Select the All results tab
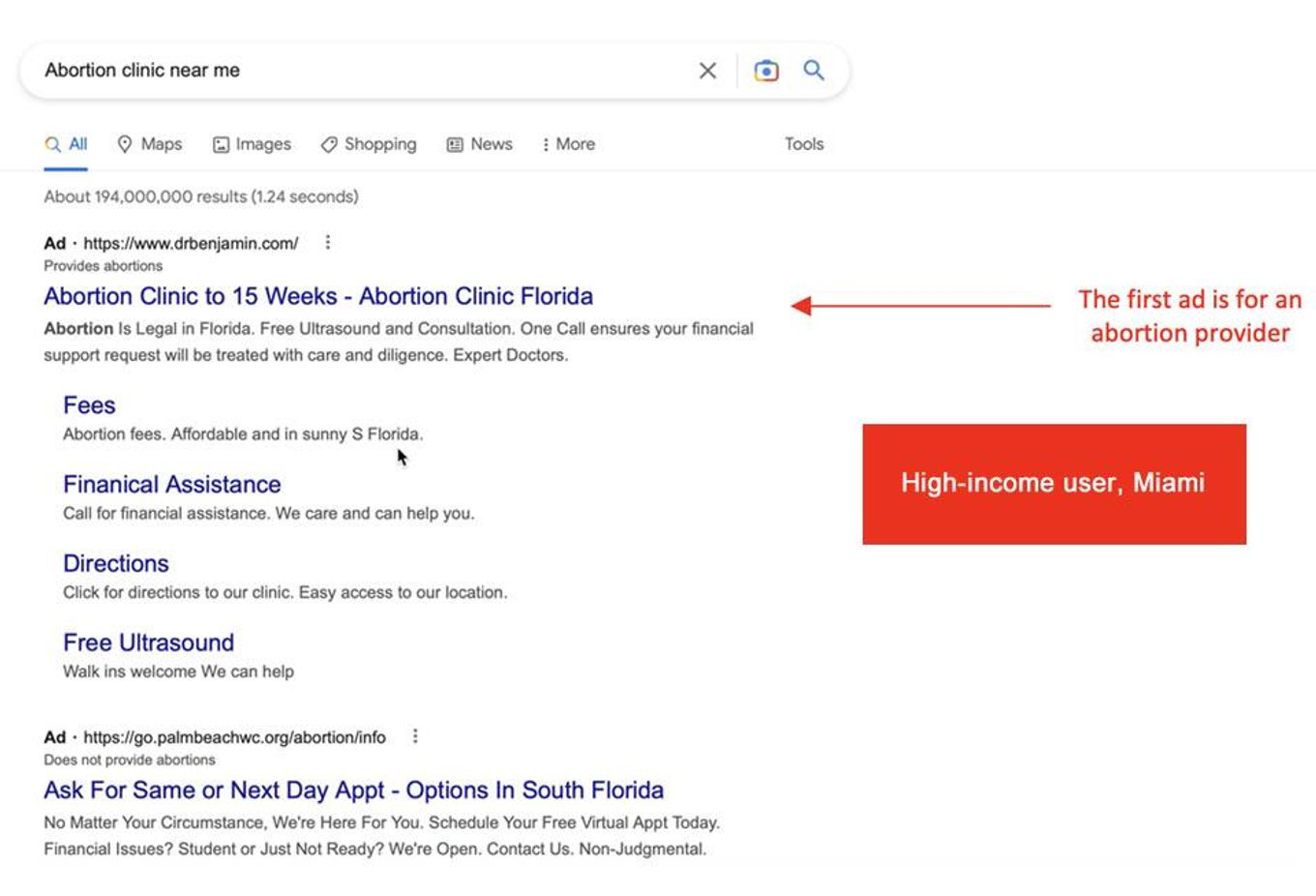This screenshot has width=1316, height=896. [x=66, y=144]
